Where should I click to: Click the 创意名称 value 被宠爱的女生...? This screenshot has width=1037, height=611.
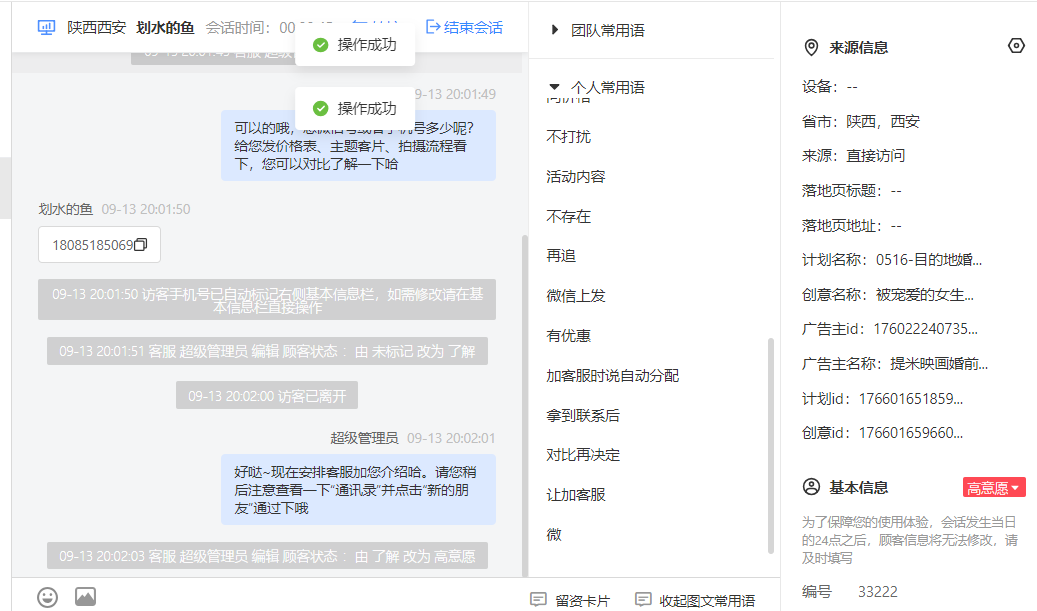[x=925, y=295]
